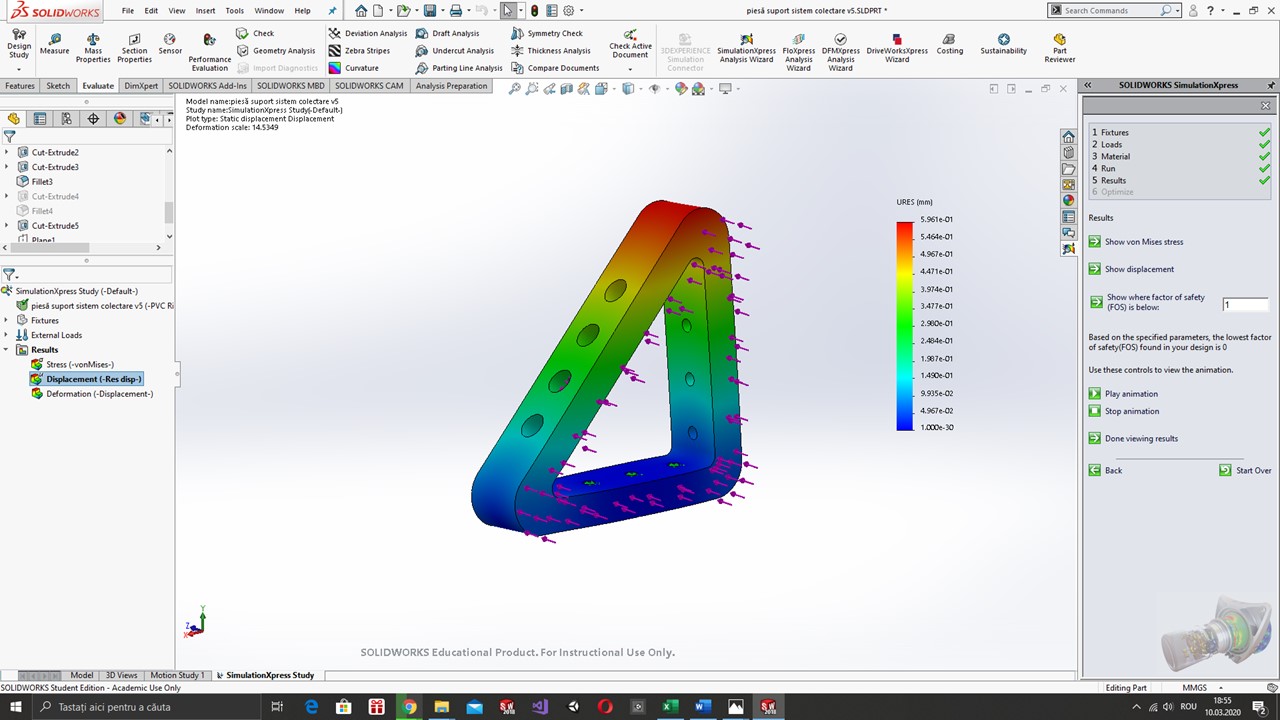Expand the Fixtures folder

[7, 320]
